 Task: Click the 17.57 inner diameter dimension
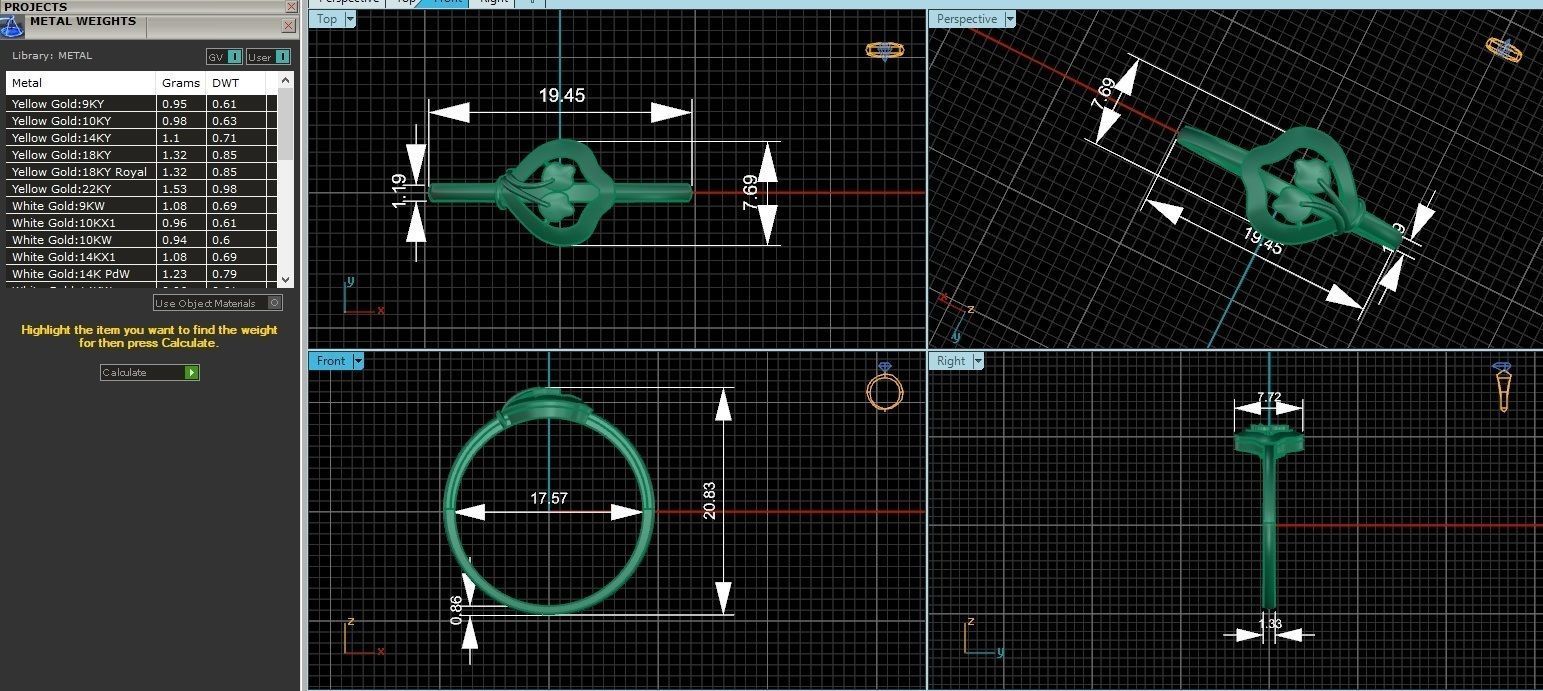click(549, 498)
